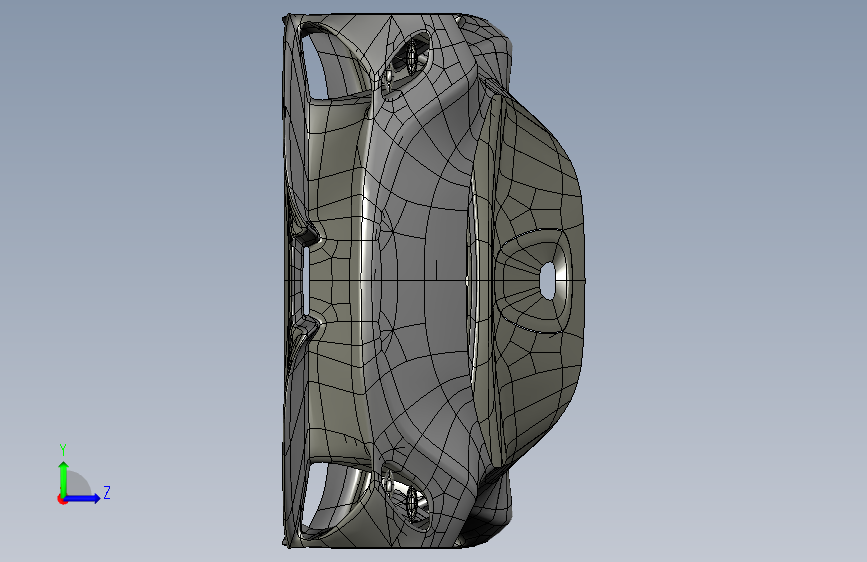Click the green Y axis arrow of the triad
Screen dimensions: 867x562
[64, 478]
